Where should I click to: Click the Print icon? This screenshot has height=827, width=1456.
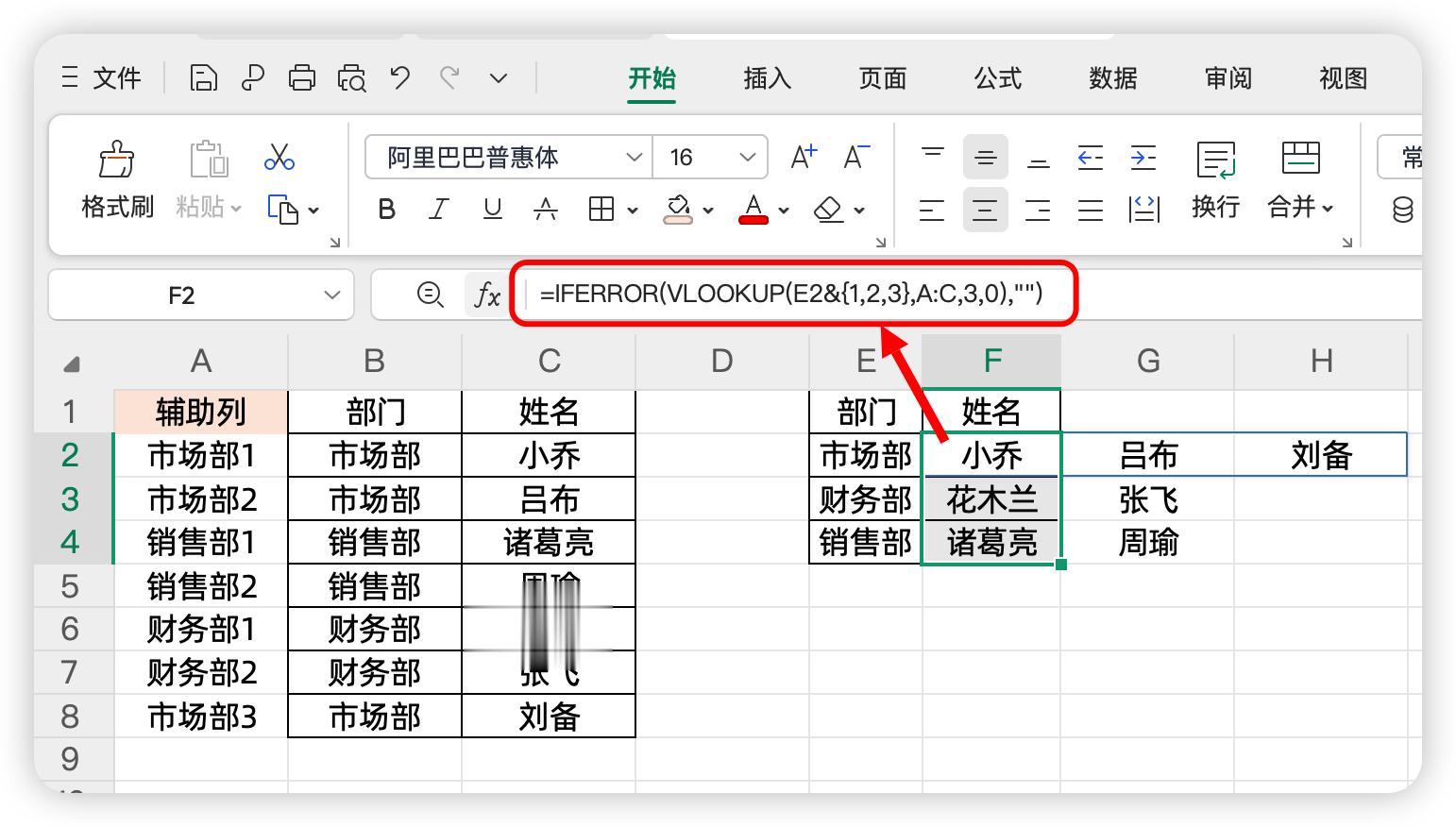301,77
